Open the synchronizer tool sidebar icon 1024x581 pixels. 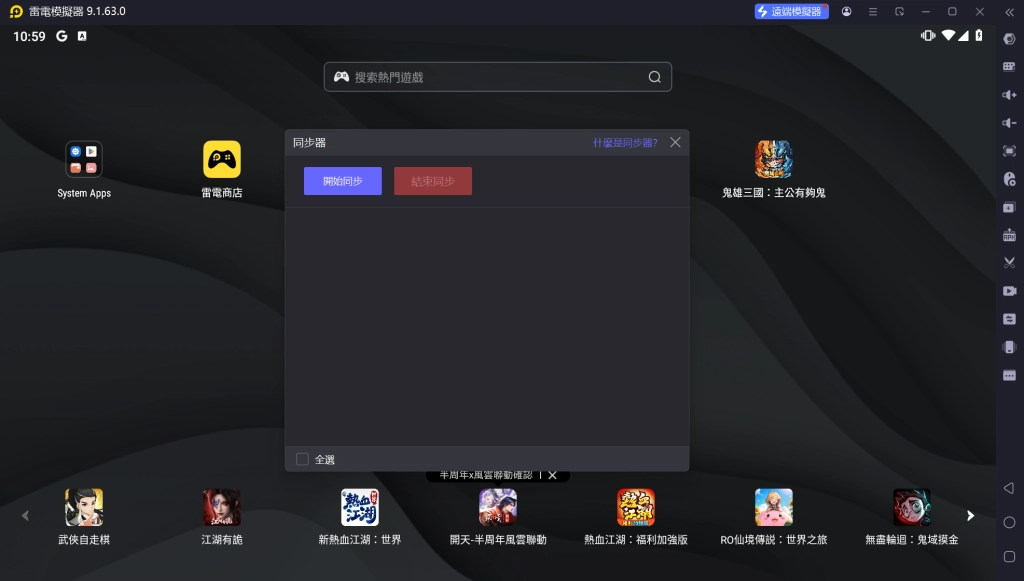tap(1009, 319)
